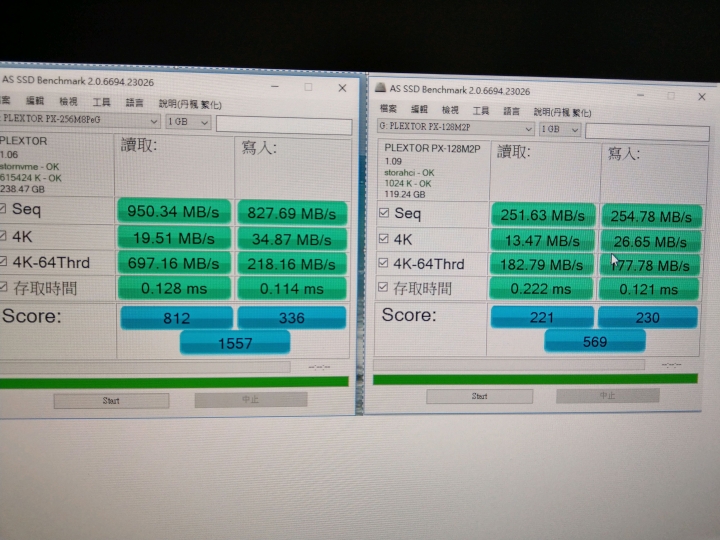The width and height of the screenshot is (720, 540).
Task: Click the read score 221
Action: [x=542, y=317]
